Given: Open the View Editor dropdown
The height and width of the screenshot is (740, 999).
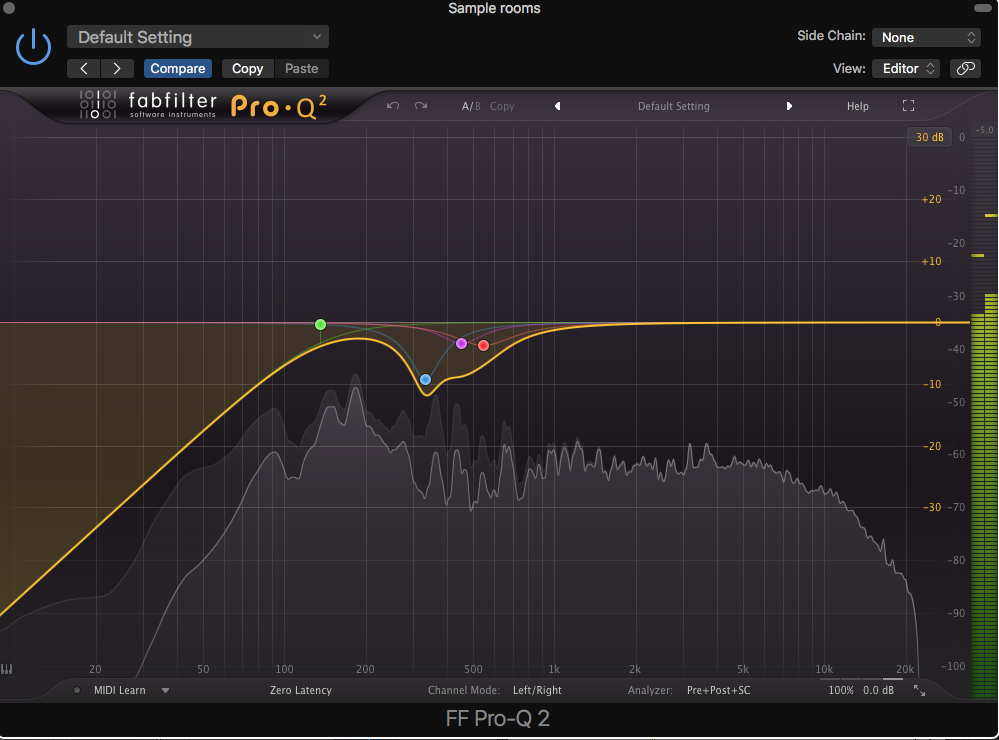Looking at the screenshot, I should pos(906,68).
